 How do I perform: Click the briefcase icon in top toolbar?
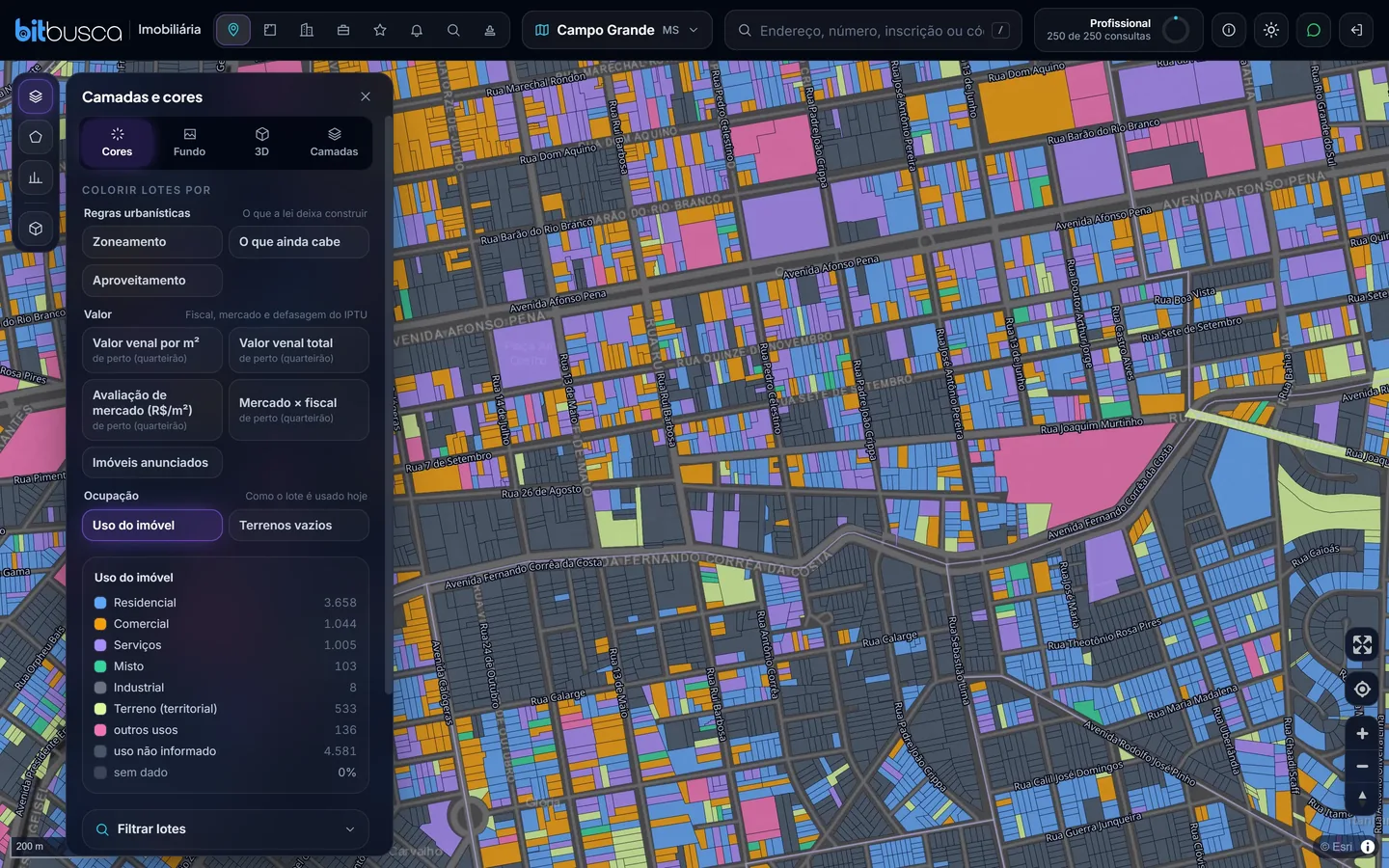click(x=343, y=30)
